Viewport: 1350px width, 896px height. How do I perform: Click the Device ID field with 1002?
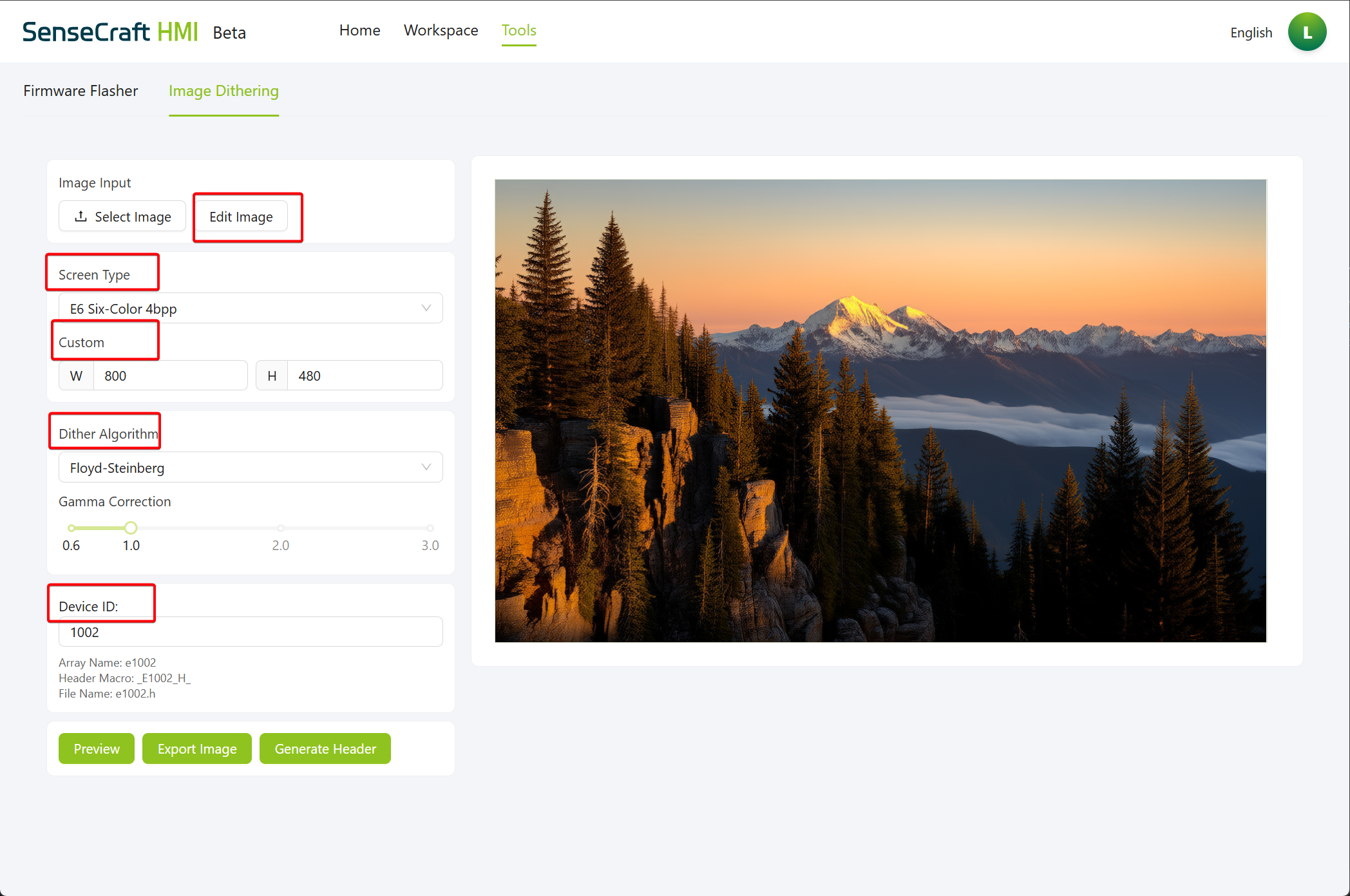click(x=250, y=632)
